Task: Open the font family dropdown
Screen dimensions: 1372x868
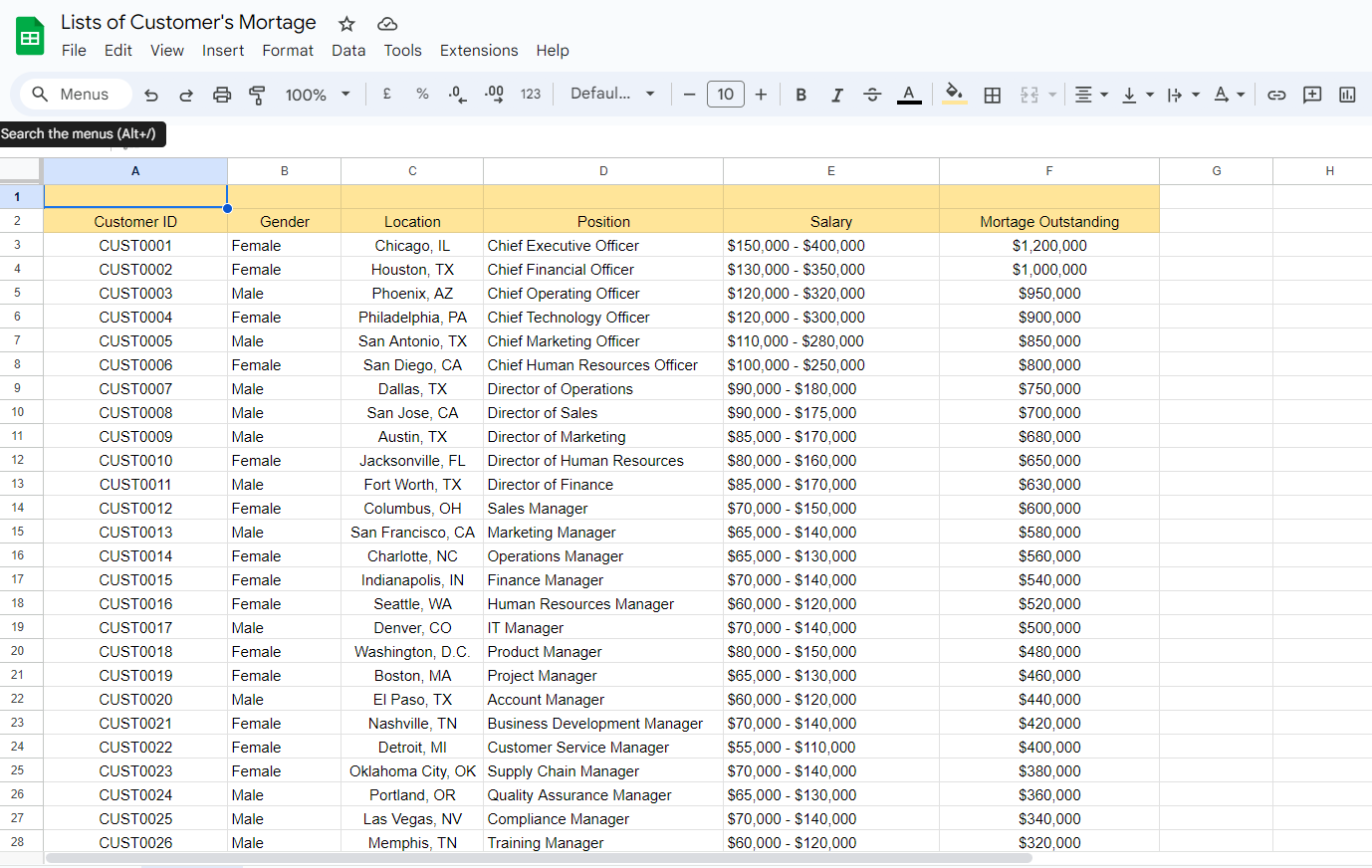Action: (x=612, y=94)
